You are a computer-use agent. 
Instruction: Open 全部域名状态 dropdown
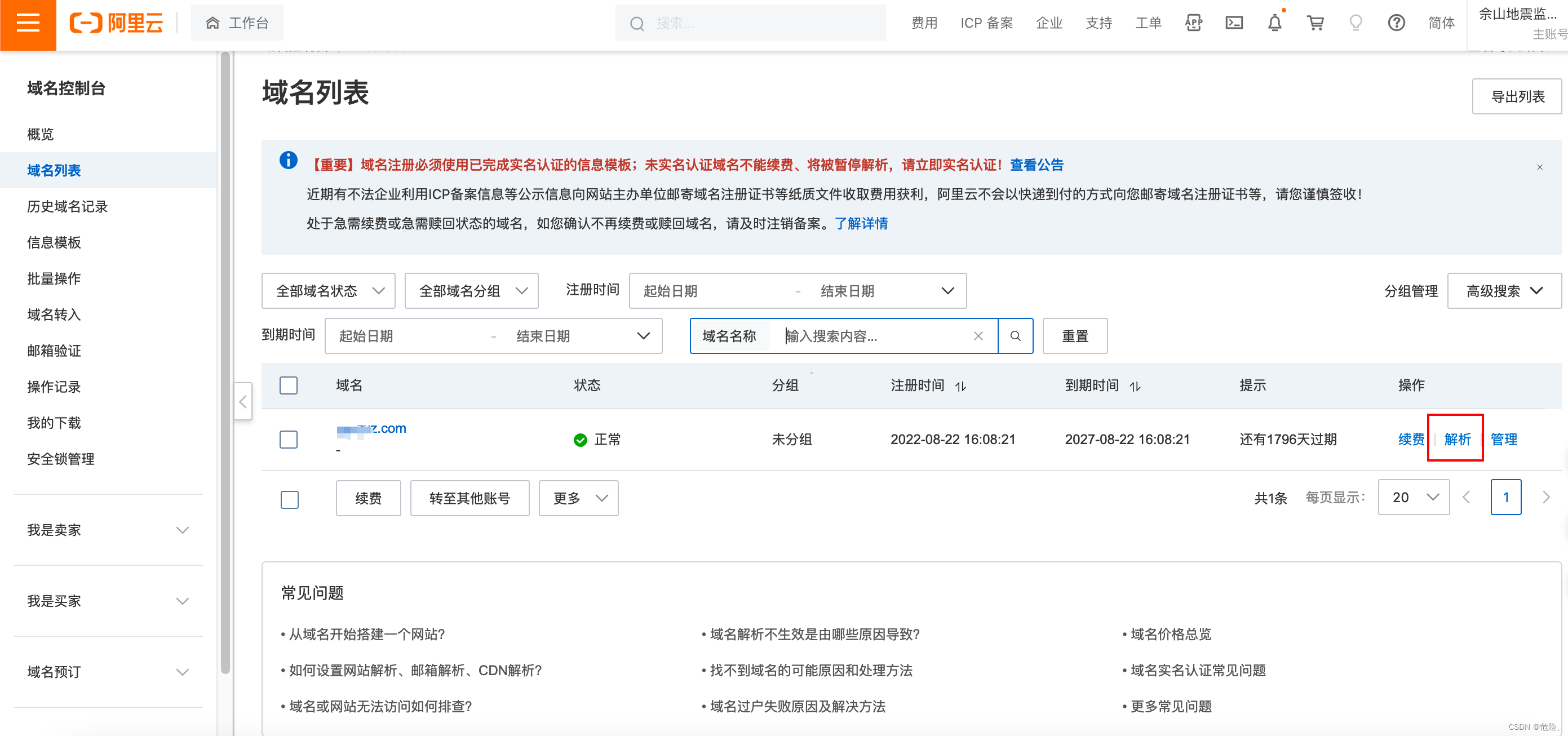tap(329, 291)
